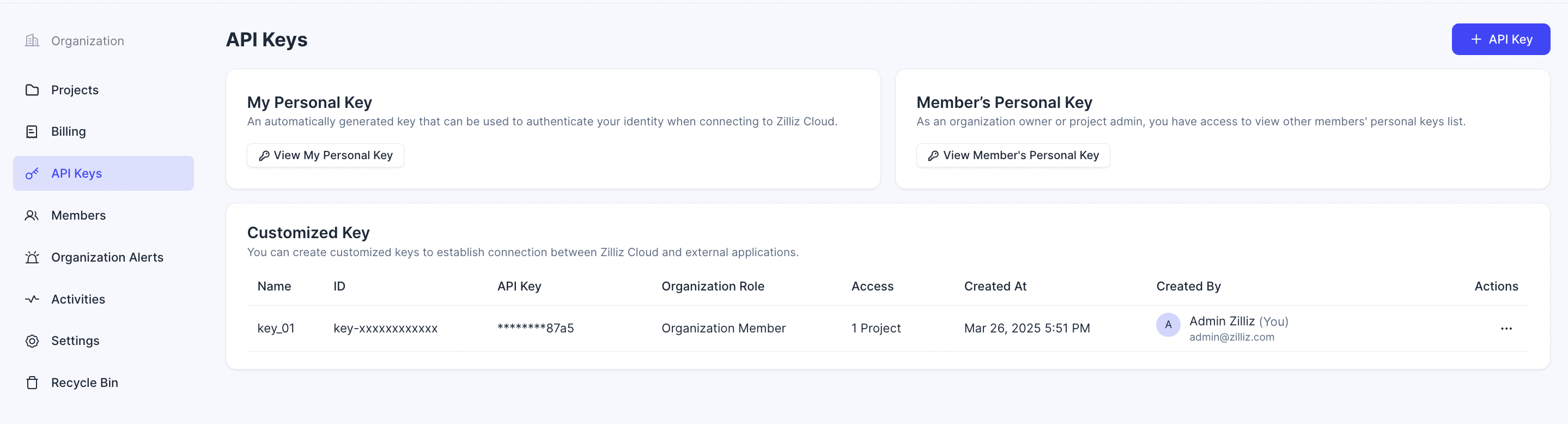
Task: Click the 1 Project access cell
Action: (876, 329)
